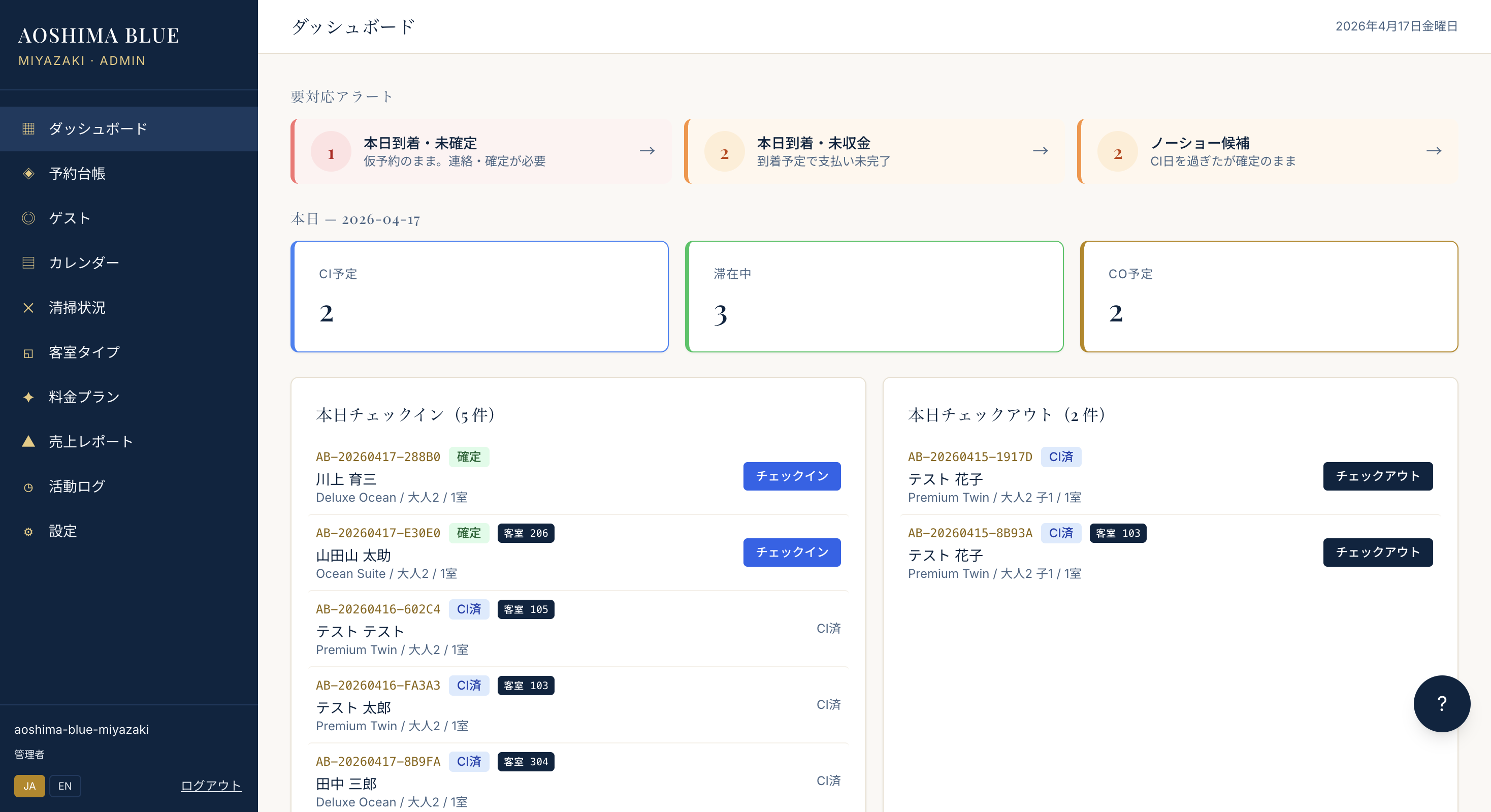Check out reservation AB-20260415-1917D
The height and width of the screenshot is (812, 1491).
coord(1378,476)
